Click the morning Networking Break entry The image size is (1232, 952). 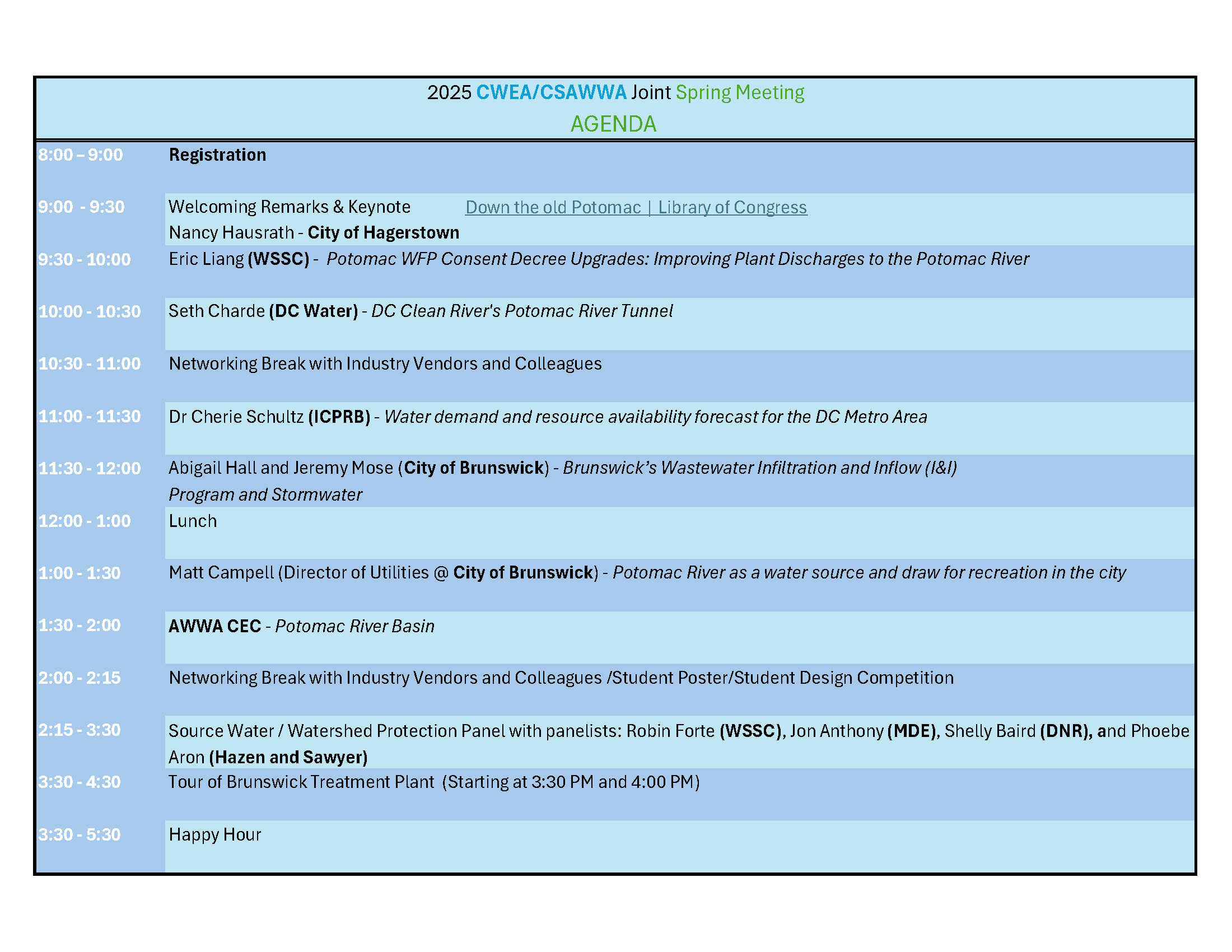[x=385, y=364]
